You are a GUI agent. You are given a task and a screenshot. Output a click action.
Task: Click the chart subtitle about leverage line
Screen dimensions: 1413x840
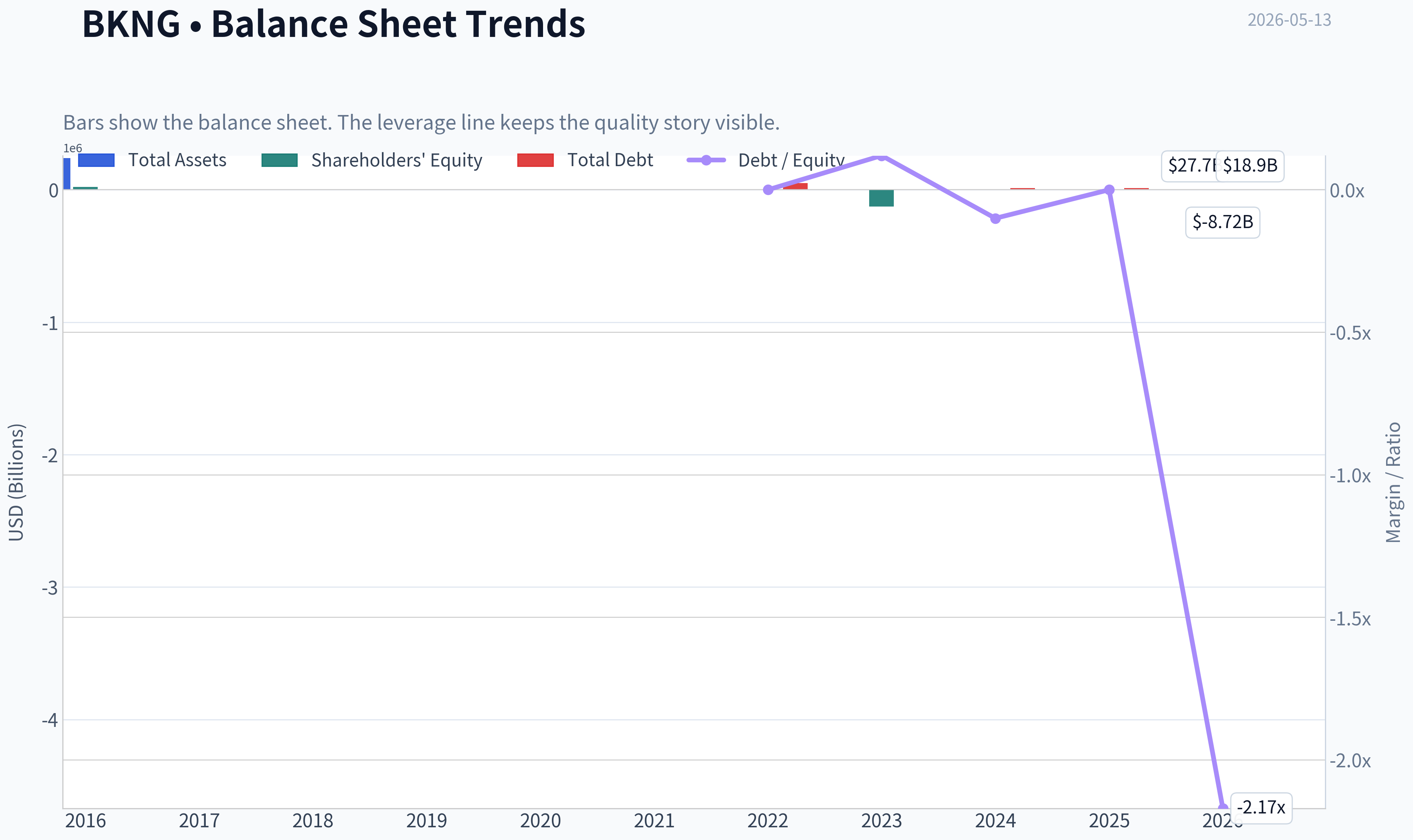421,123
